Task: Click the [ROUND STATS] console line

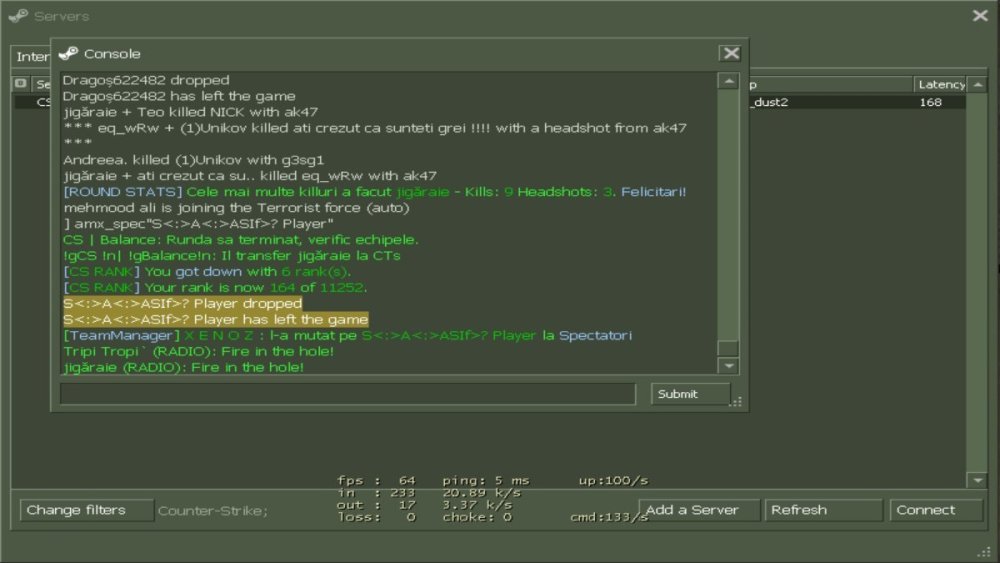Action: tap(375, 192)
